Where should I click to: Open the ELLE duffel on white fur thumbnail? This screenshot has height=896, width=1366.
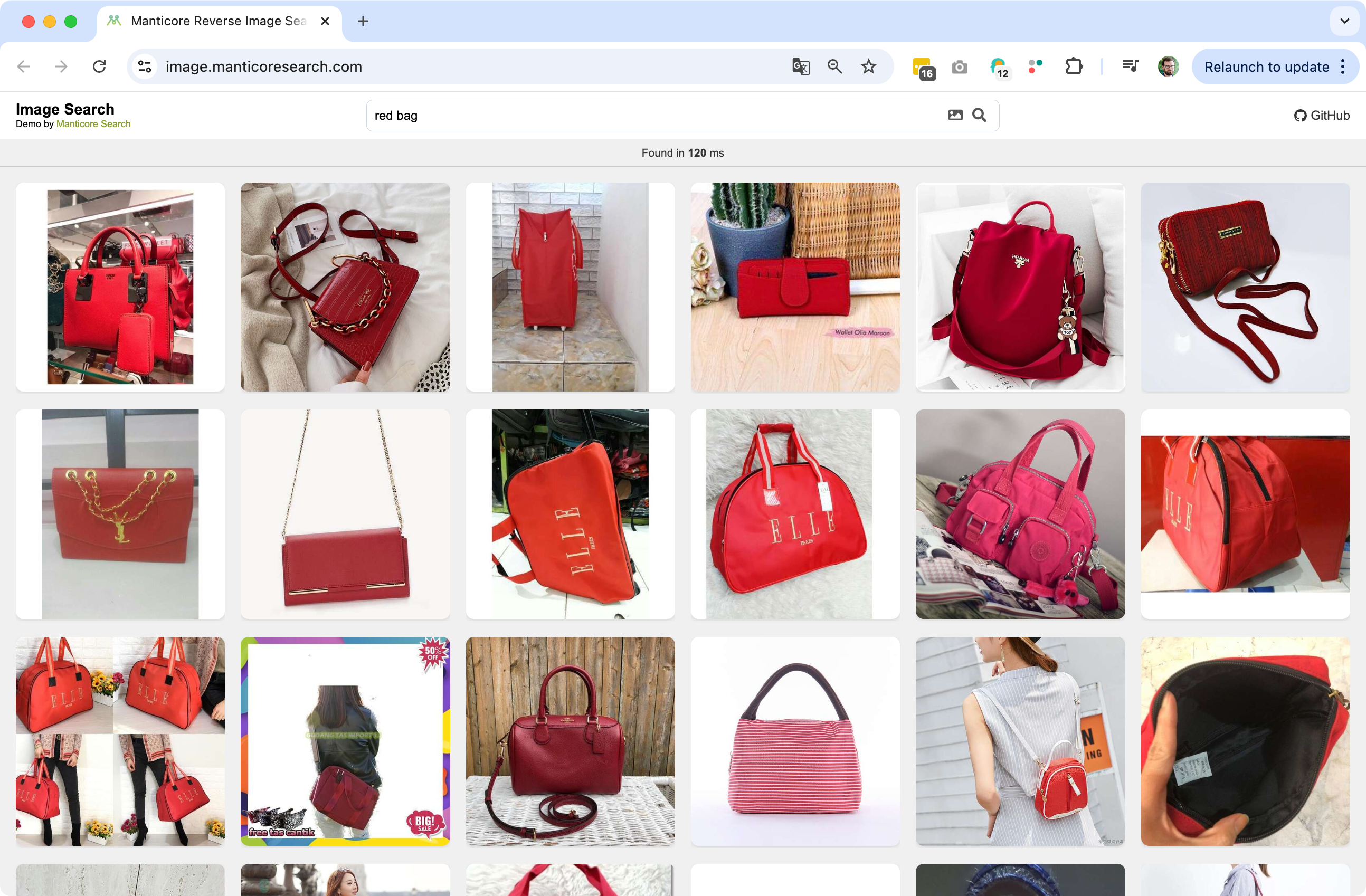[x=795, y=514]
